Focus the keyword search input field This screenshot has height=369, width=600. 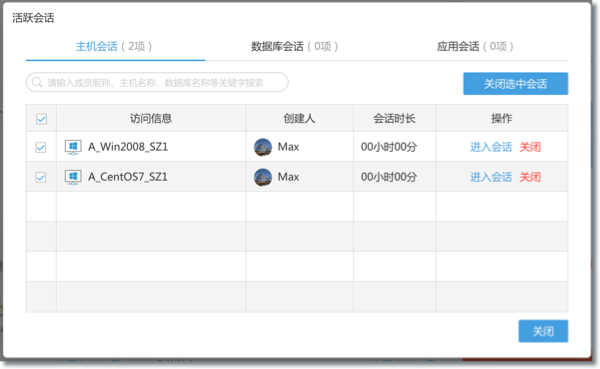pyautogui.click(x=157, y=82)
